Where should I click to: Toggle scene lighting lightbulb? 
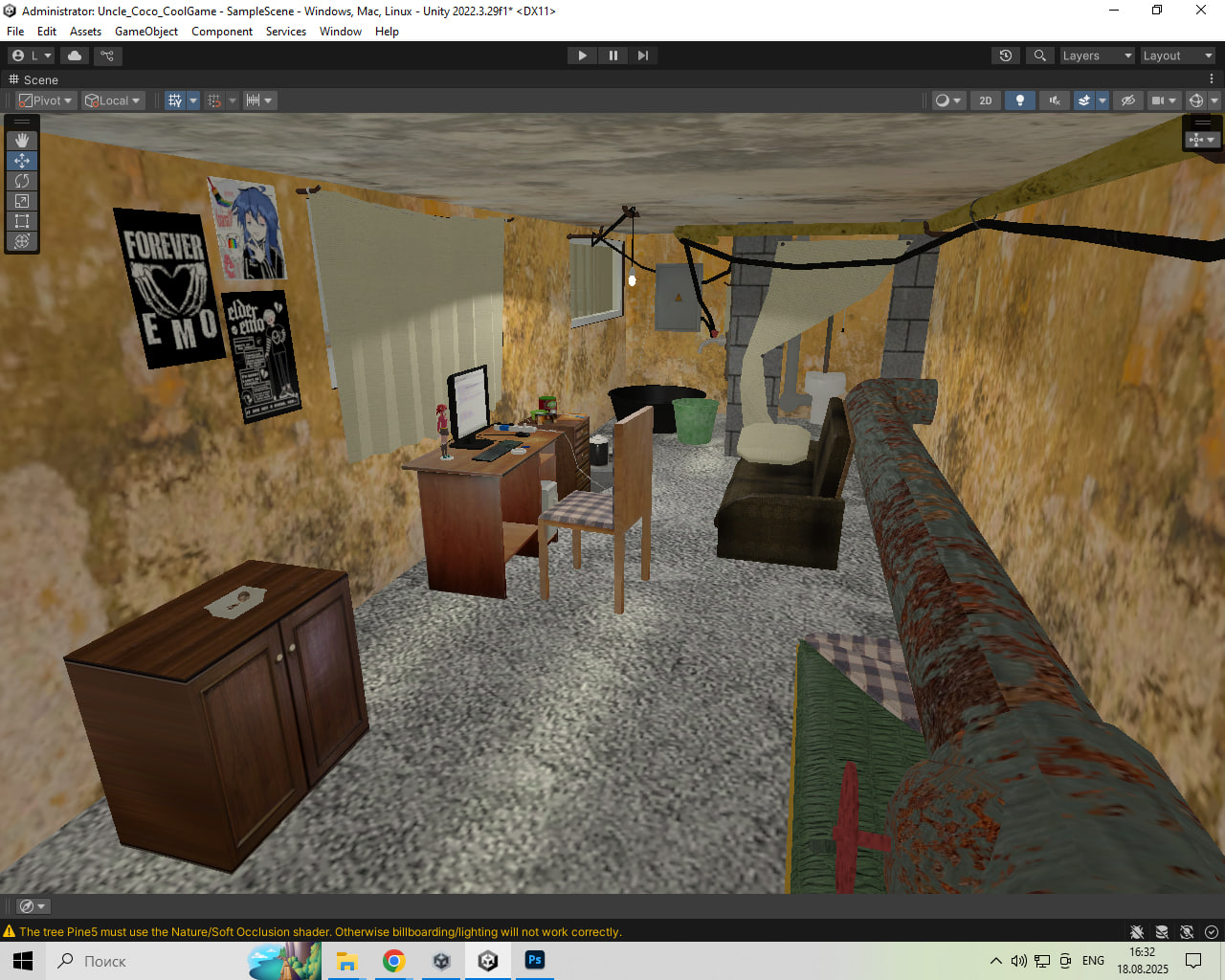pos(1020,100)
